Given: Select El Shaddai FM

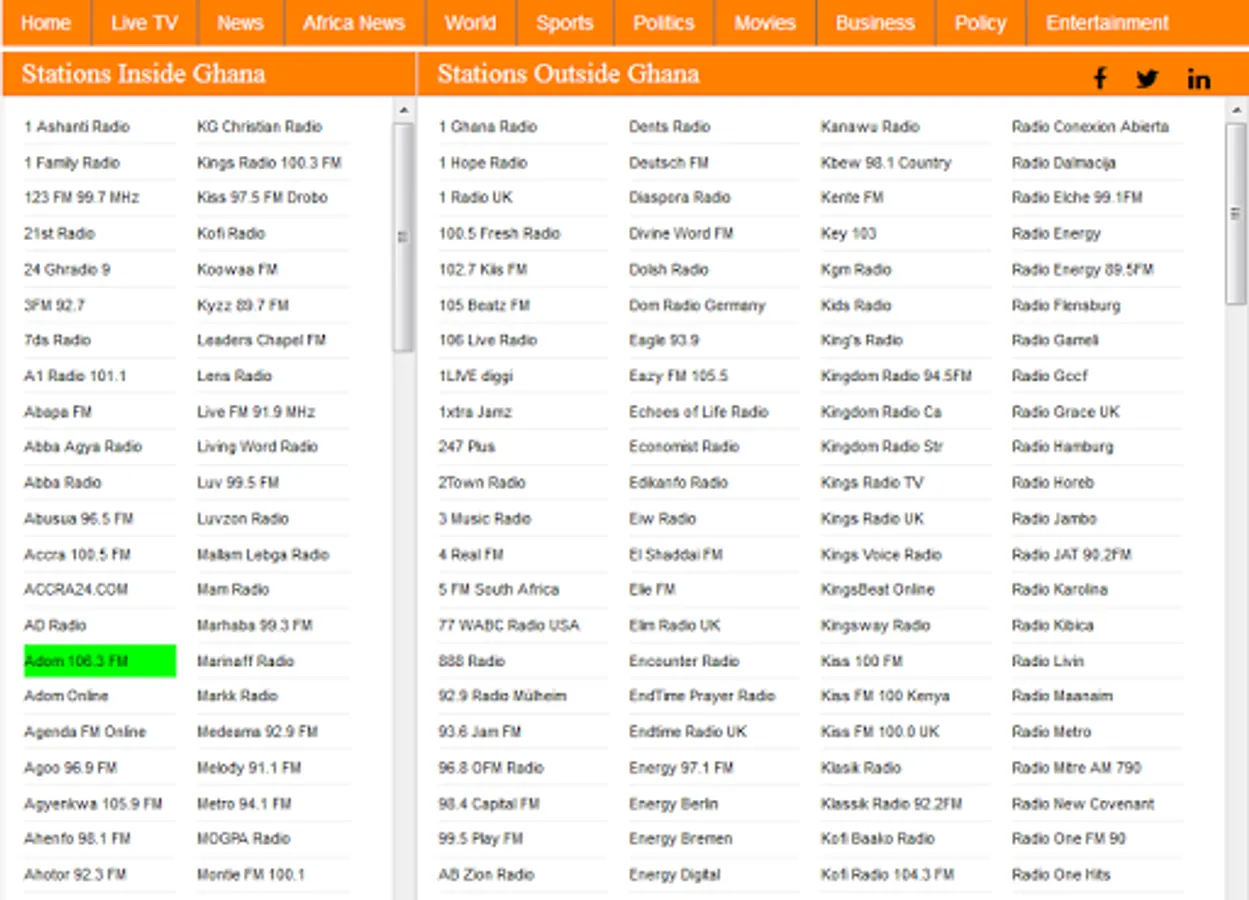Looking at the screenshot, I should [676, 554].
